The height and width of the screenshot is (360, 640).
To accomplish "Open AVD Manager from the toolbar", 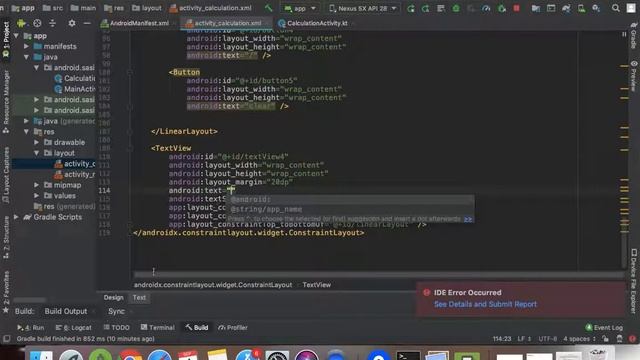I will click(581, 8).
